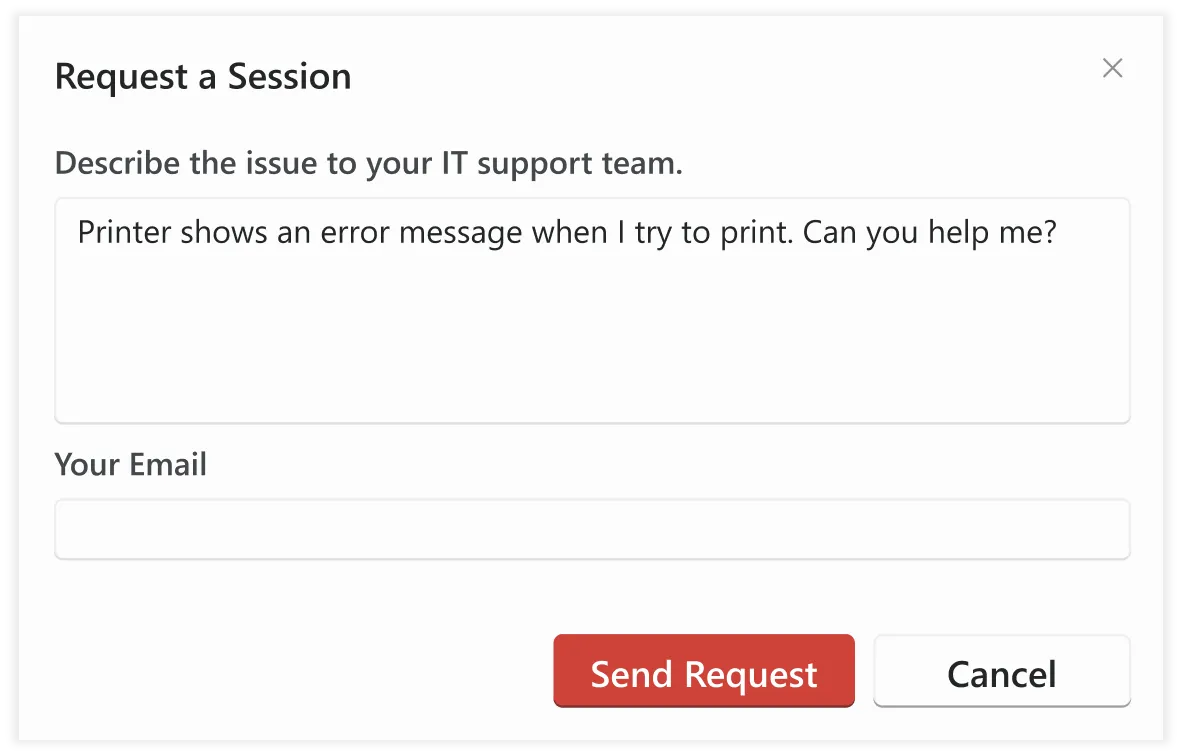
Task: Click the printer error sentence in the textbox
Action: point(566,232)
